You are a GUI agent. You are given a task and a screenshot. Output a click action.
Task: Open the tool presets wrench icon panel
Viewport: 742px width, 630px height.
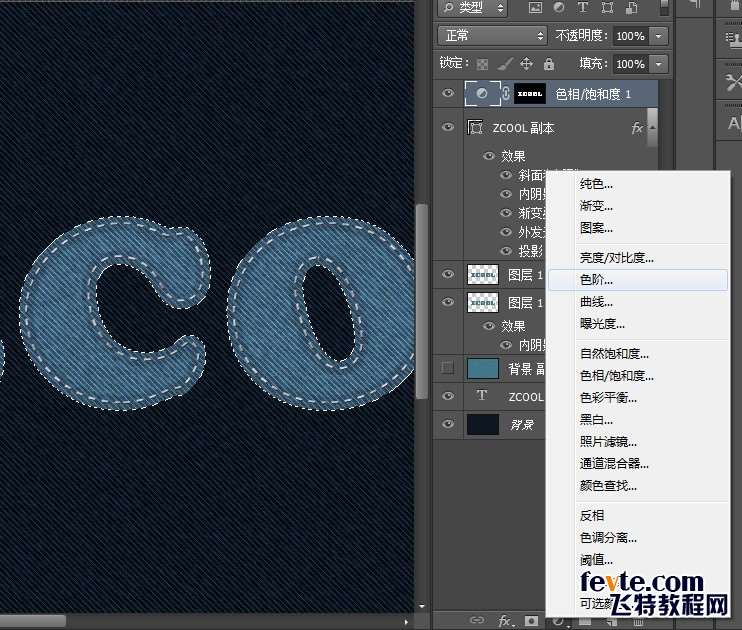[x=733, y=81]
